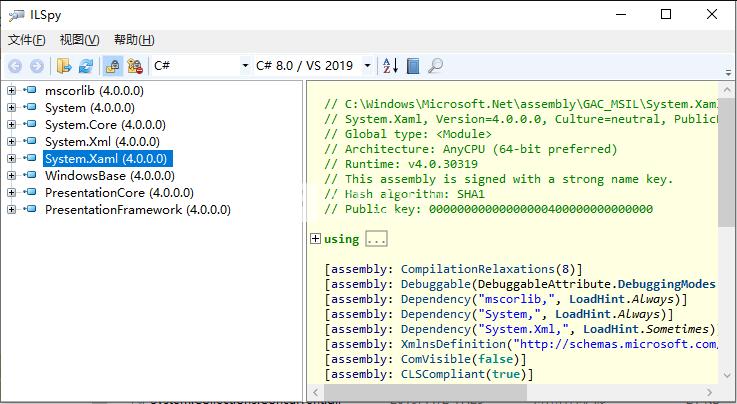Click the Forward navigation arrow

[36, 66]
